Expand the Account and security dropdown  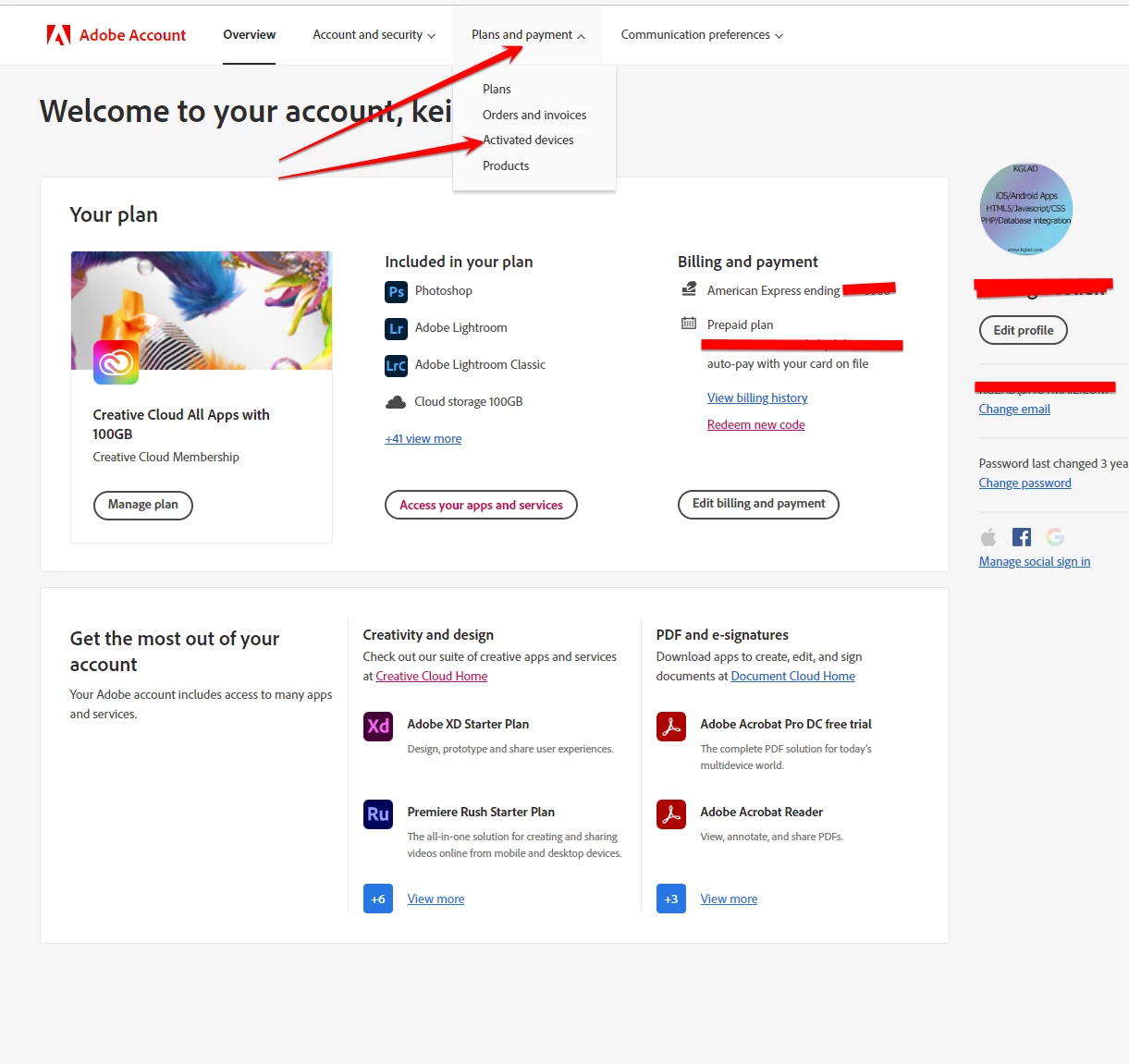click(x=374, y=35)
